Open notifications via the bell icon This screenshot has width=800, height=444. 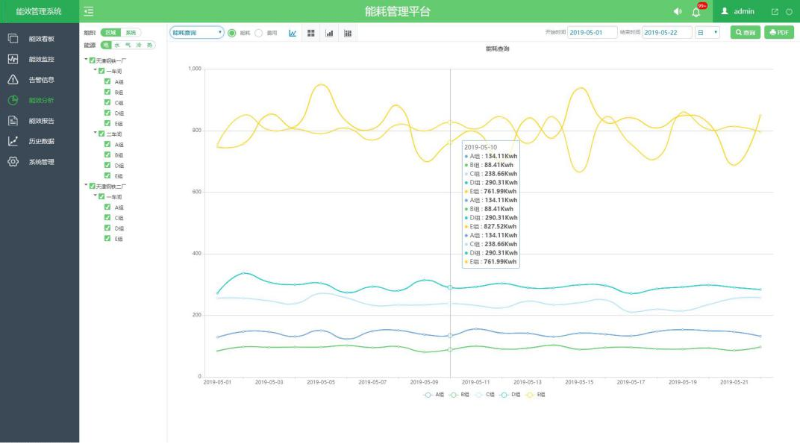tap(696, 11)
